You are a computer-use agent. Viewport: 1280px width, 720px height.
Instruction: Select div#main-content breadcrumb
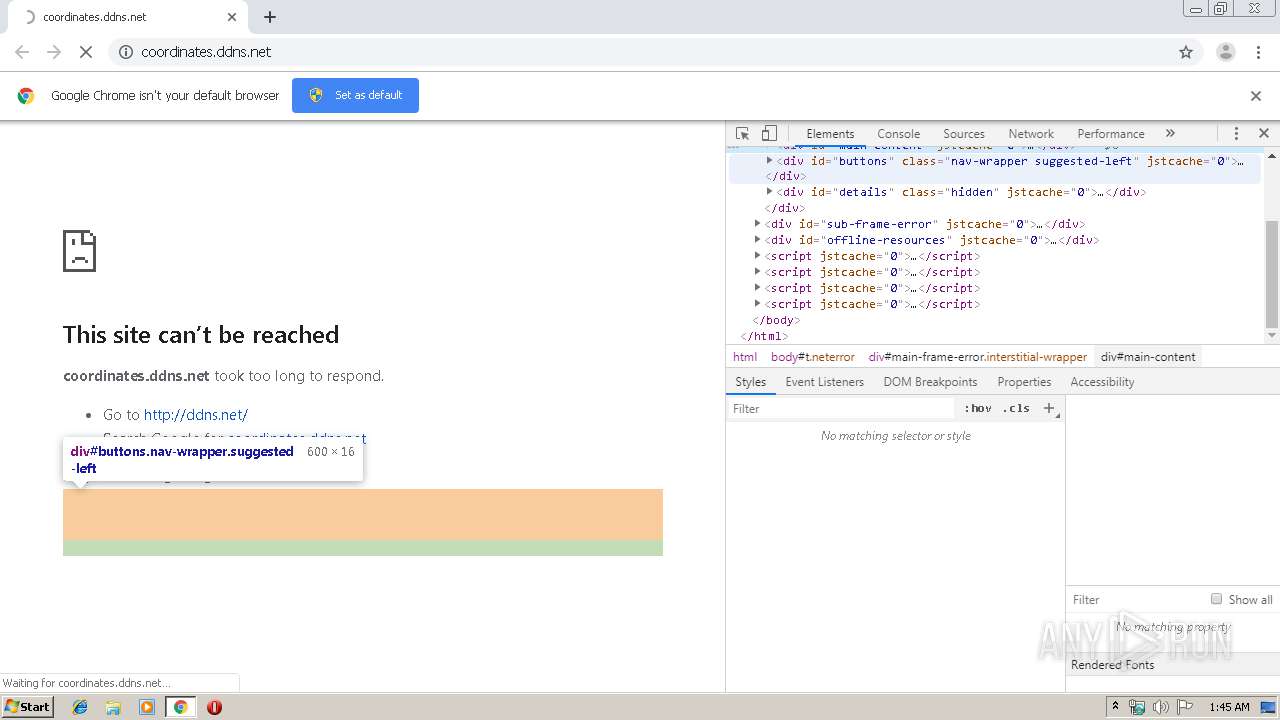1148,357
